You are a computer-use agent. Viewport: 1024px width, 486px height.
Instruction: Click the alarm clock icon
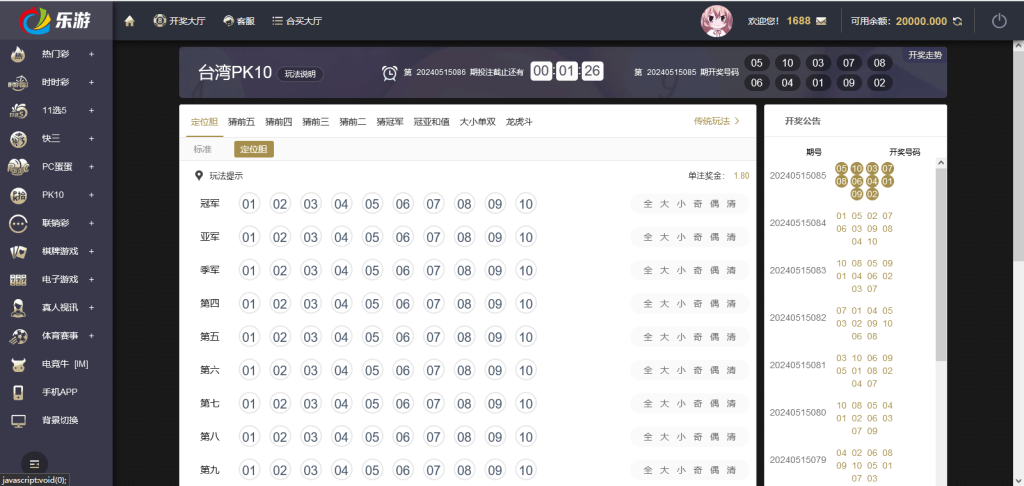pos(390,73)
